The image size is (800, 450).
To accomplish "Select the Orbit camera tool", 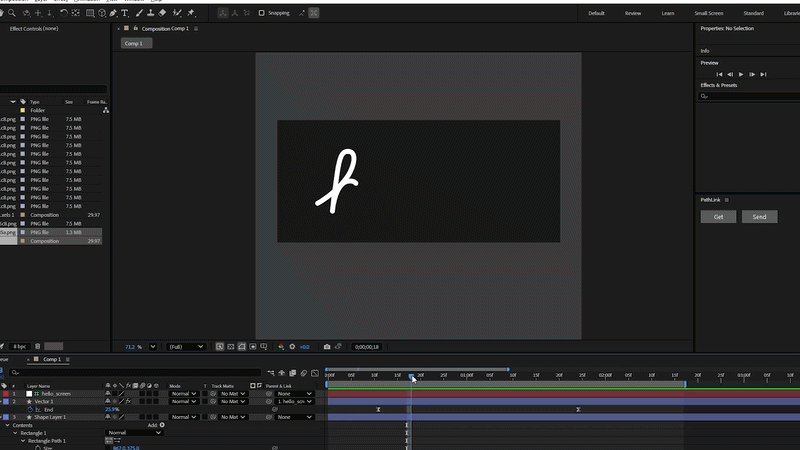I will [x=26, y=13].
